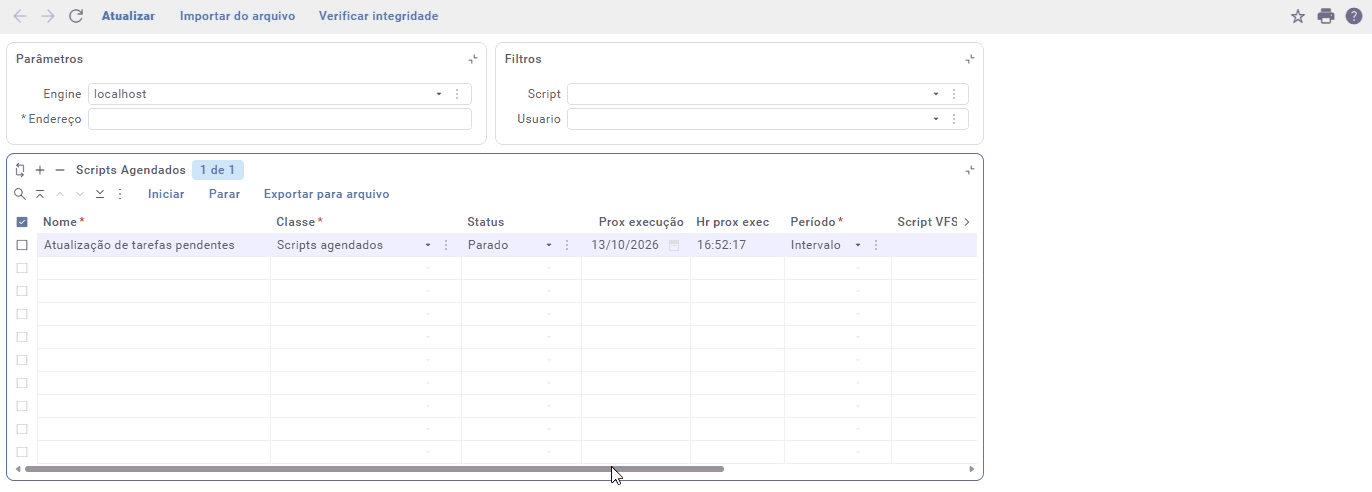Sort by the Classe column header
The width and height of the screenshot is (1372, 492).
tap(295, 222)
